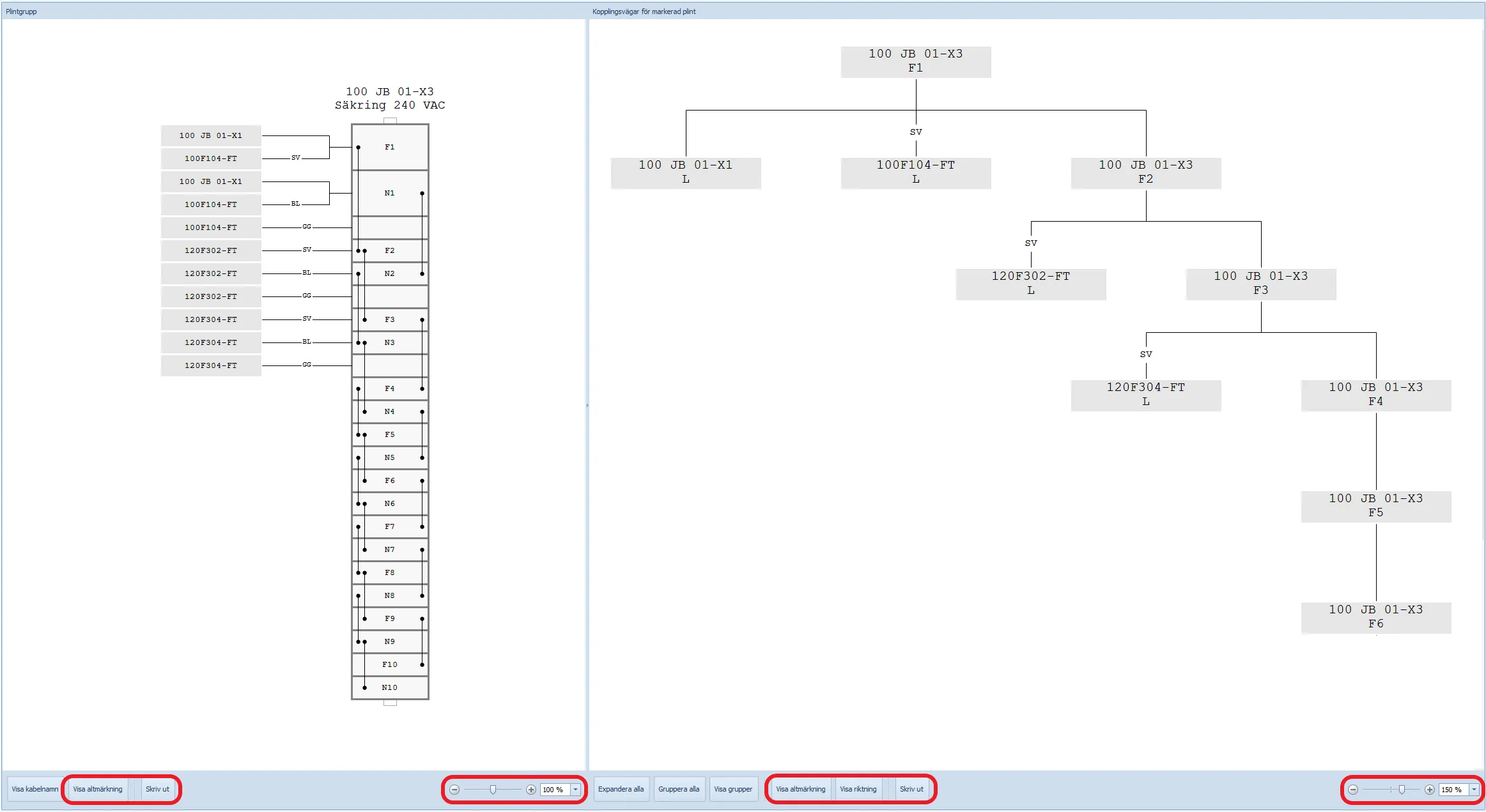Click the root node 100 JB 01-X3 F1
Viewport: 1486px width, 812px height.
[x=916, y=61]
